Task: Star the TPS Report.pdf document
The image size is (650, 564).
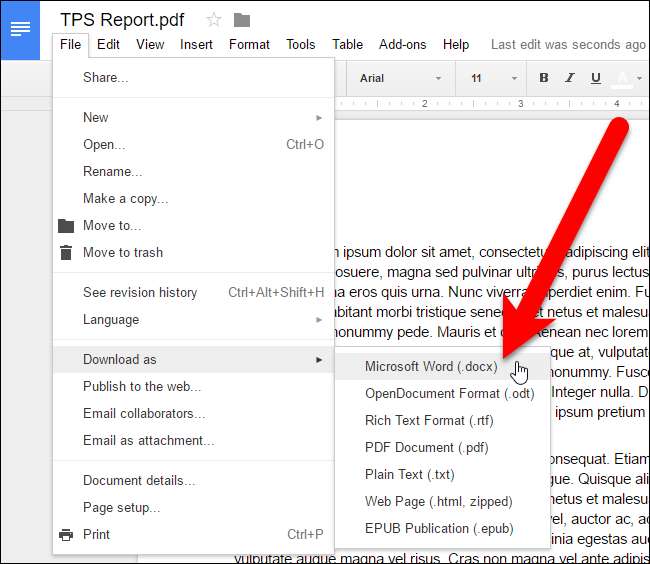Action: coord(213,19)
